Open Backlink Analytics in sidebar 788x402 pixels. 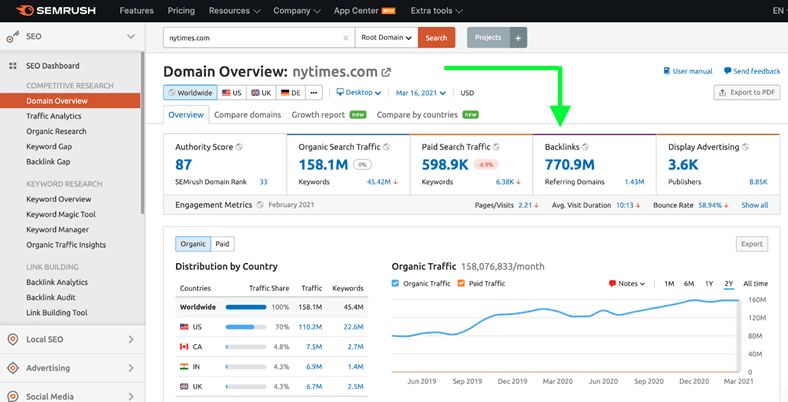point(57,282)
